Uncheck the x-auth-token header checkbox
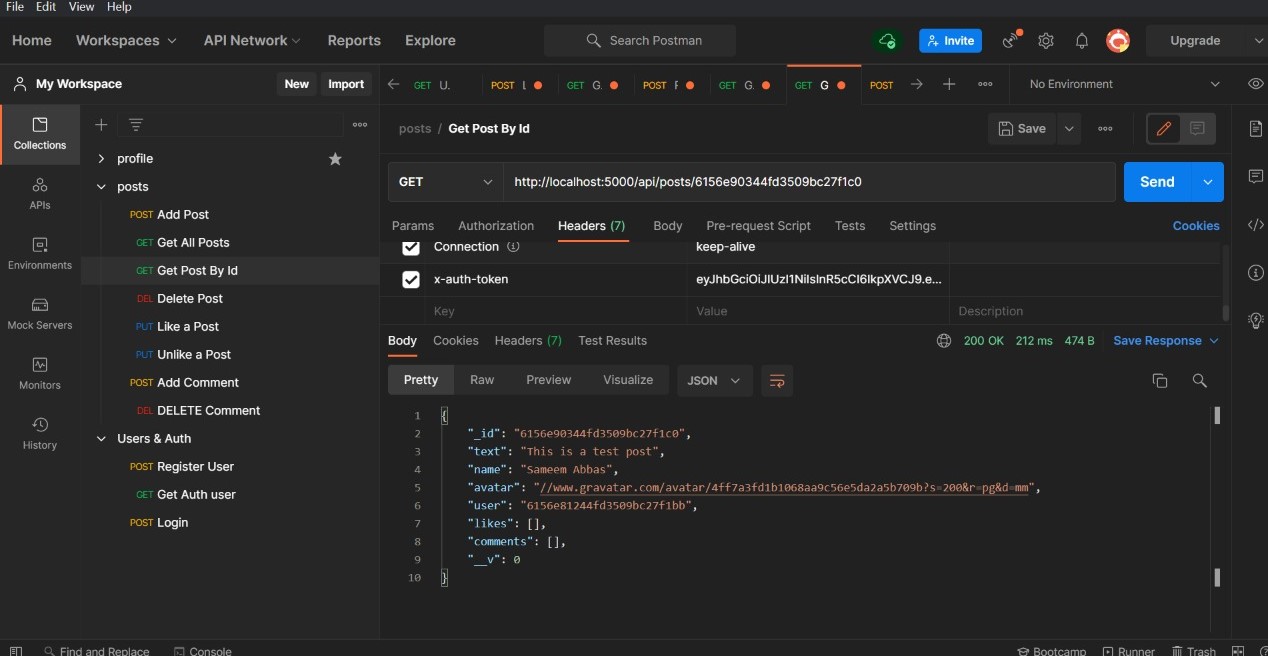The image size is (1268, 656). pos(411,280)
